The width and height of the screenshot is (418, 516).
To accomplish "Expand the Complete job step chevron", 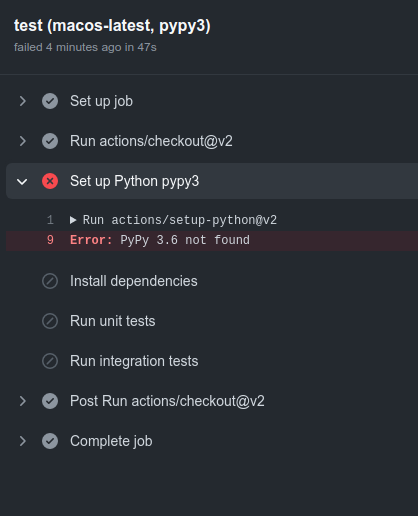I will [23, 441].
